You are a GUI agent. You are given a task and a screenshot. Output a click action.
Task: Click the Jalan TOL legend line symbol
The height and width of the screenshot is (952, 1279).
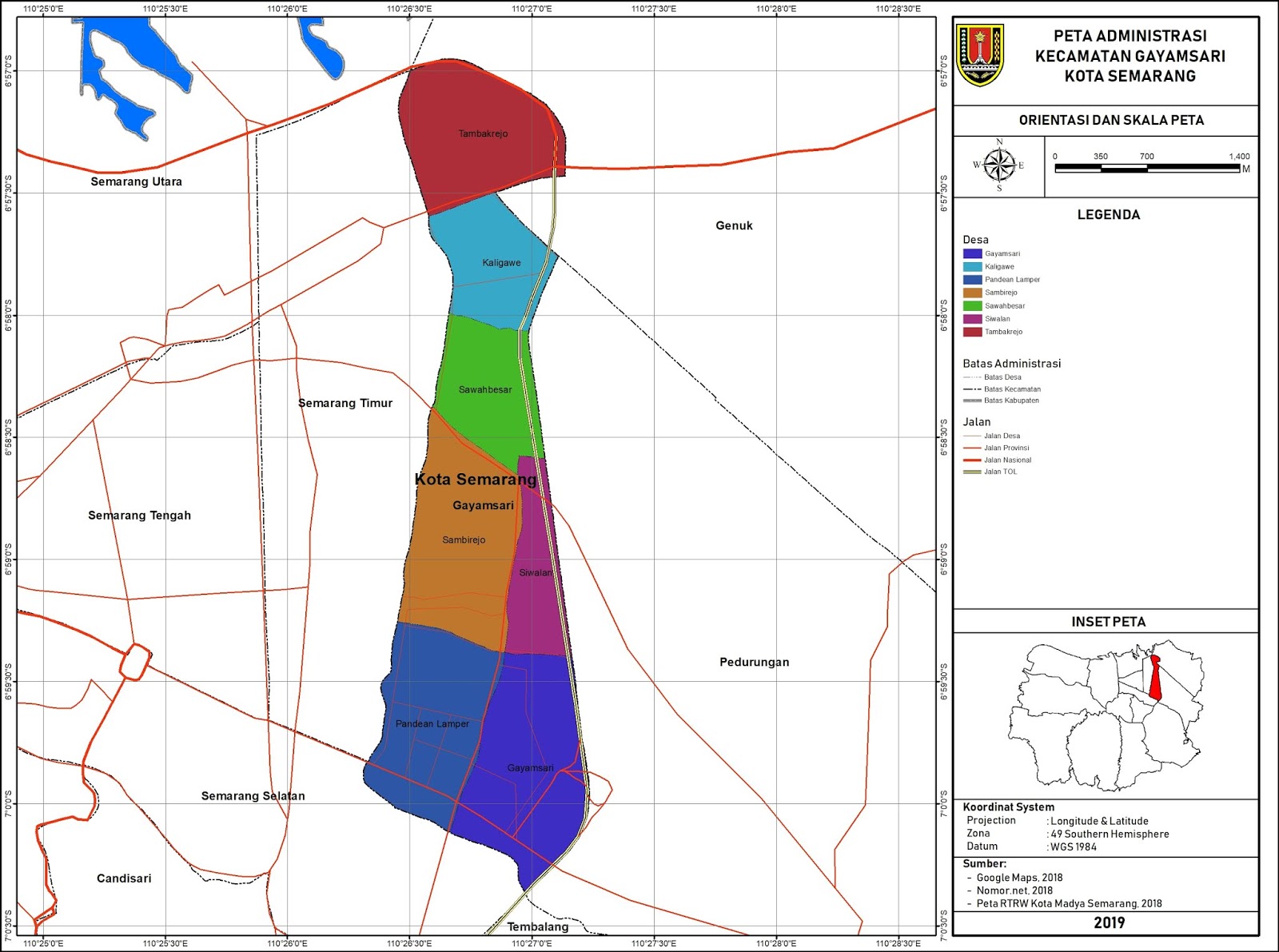point(972,472)
